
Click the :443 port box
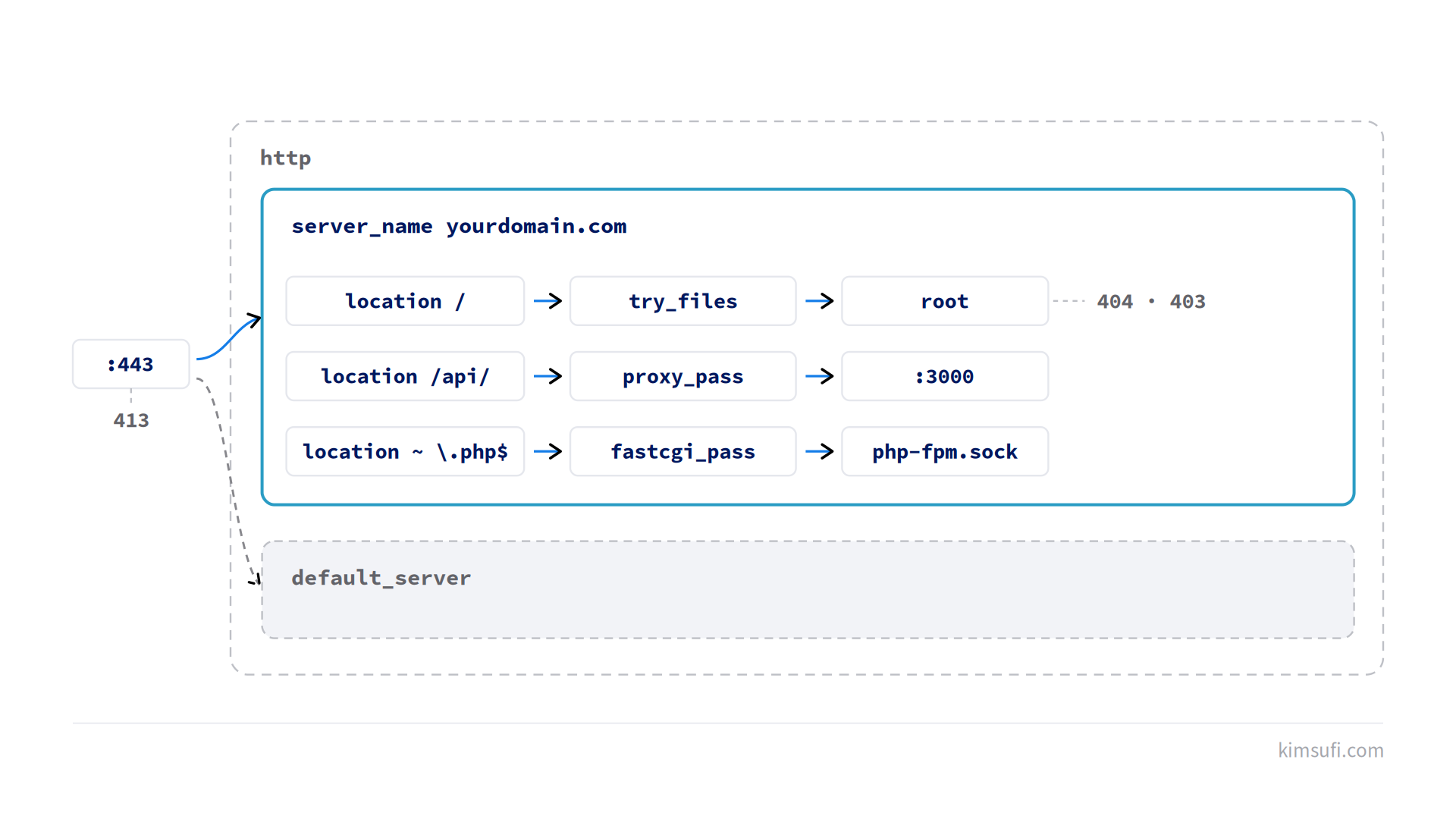point(131,364)
